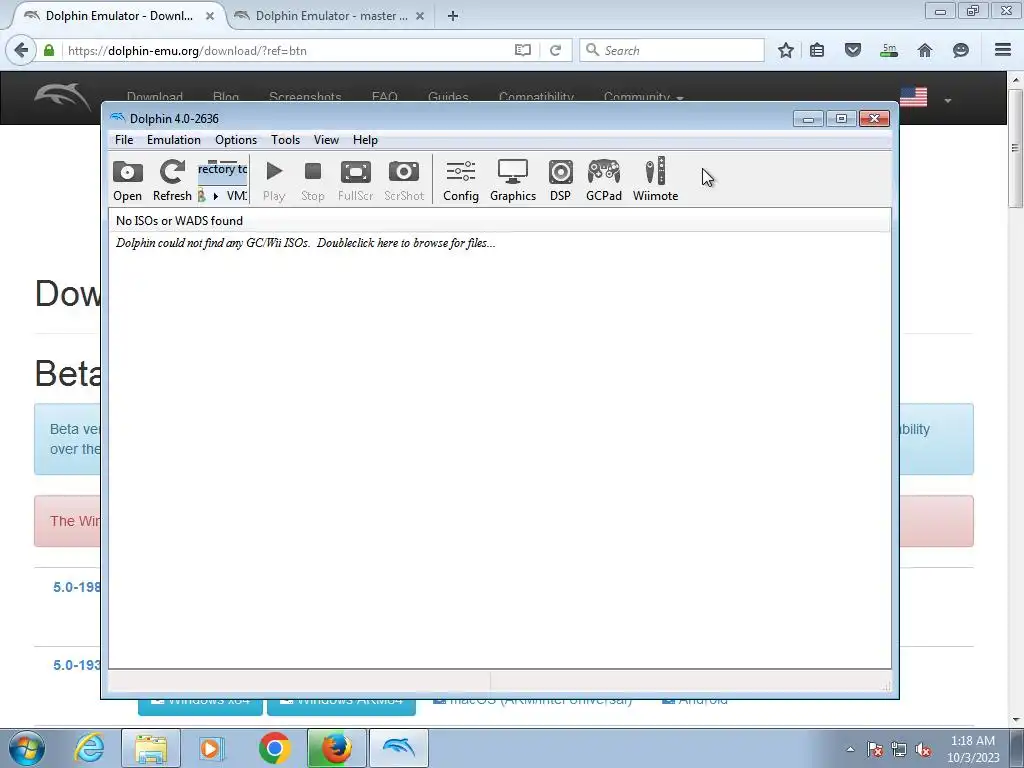1024x768 pixels.
Task: Open the Graphics settings icon
Action: [x=513, y=180]
